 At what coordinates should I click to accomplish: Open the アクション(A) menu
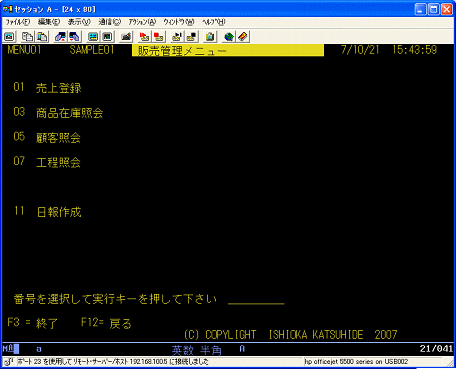click(142, 22)
